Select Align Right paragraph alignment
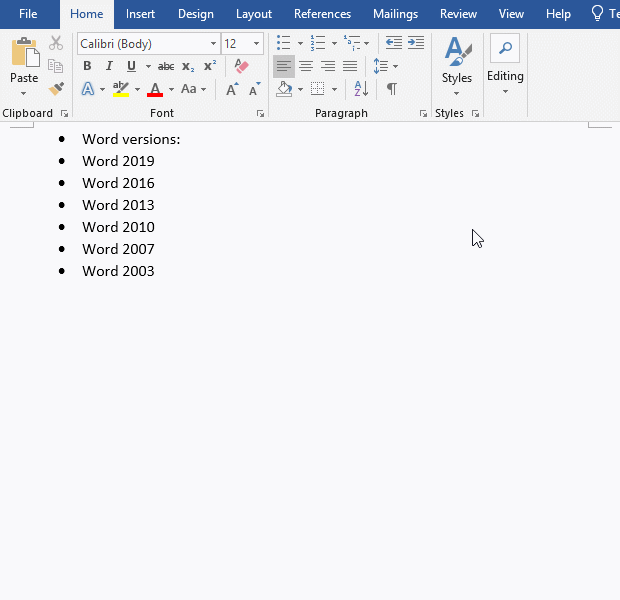620x600 pixels. [328, 66]
